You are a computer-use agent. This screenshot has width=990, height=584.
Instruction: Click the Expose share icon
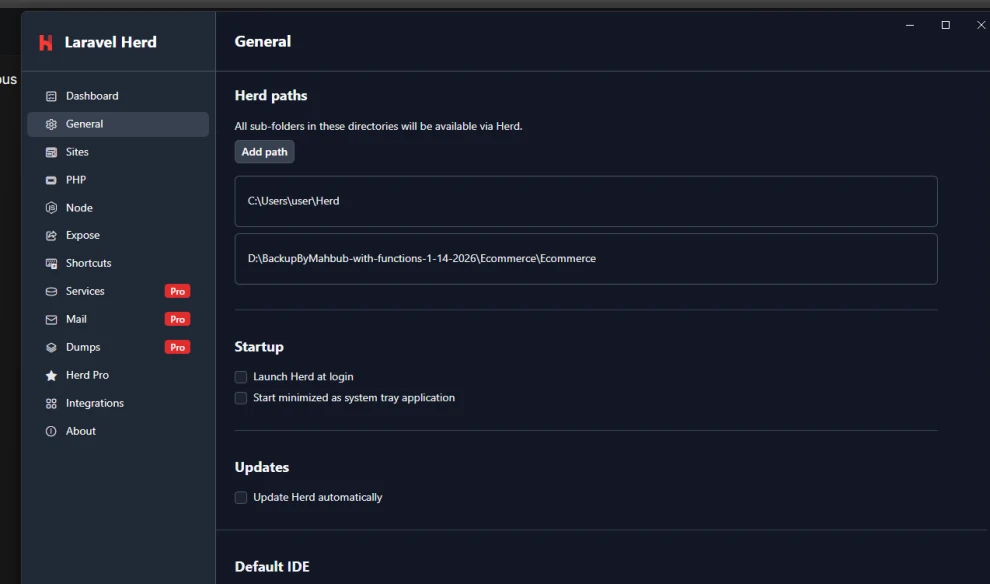pyautogui.click(x=51, y=235)
